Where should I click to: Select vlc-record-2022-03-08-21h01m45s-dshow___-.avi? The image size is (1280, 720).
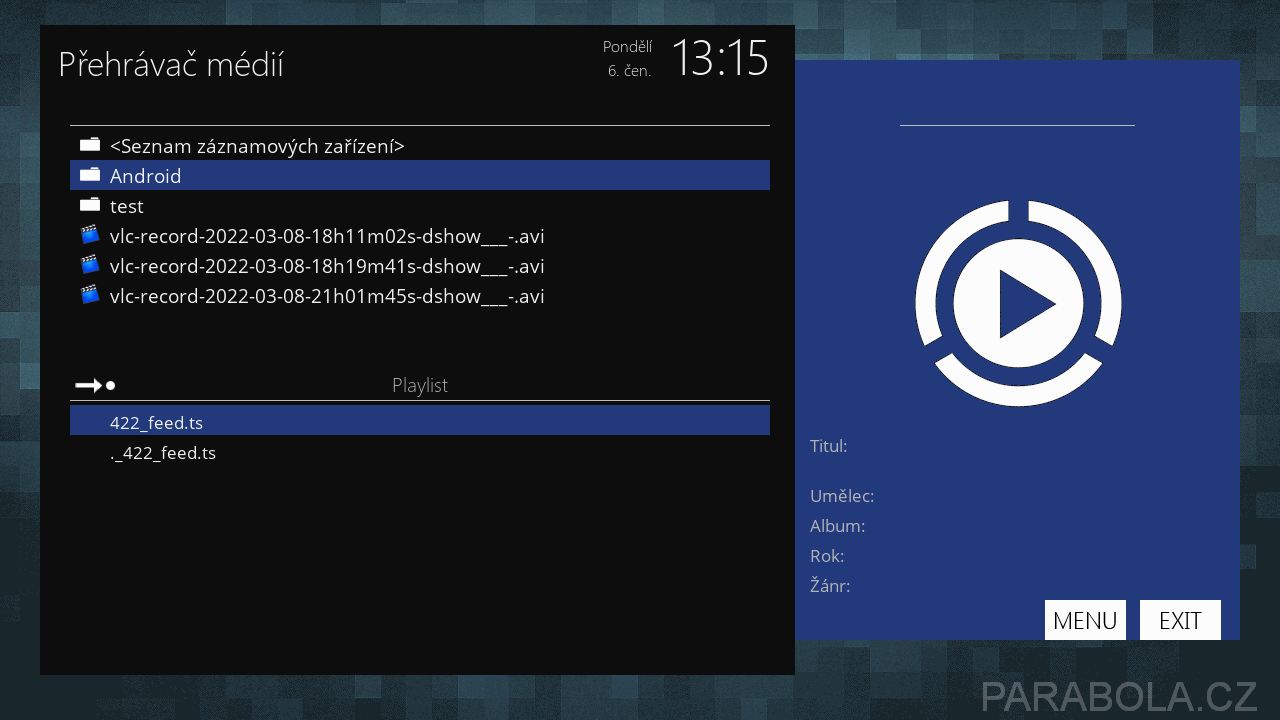[x=420, y=296]
